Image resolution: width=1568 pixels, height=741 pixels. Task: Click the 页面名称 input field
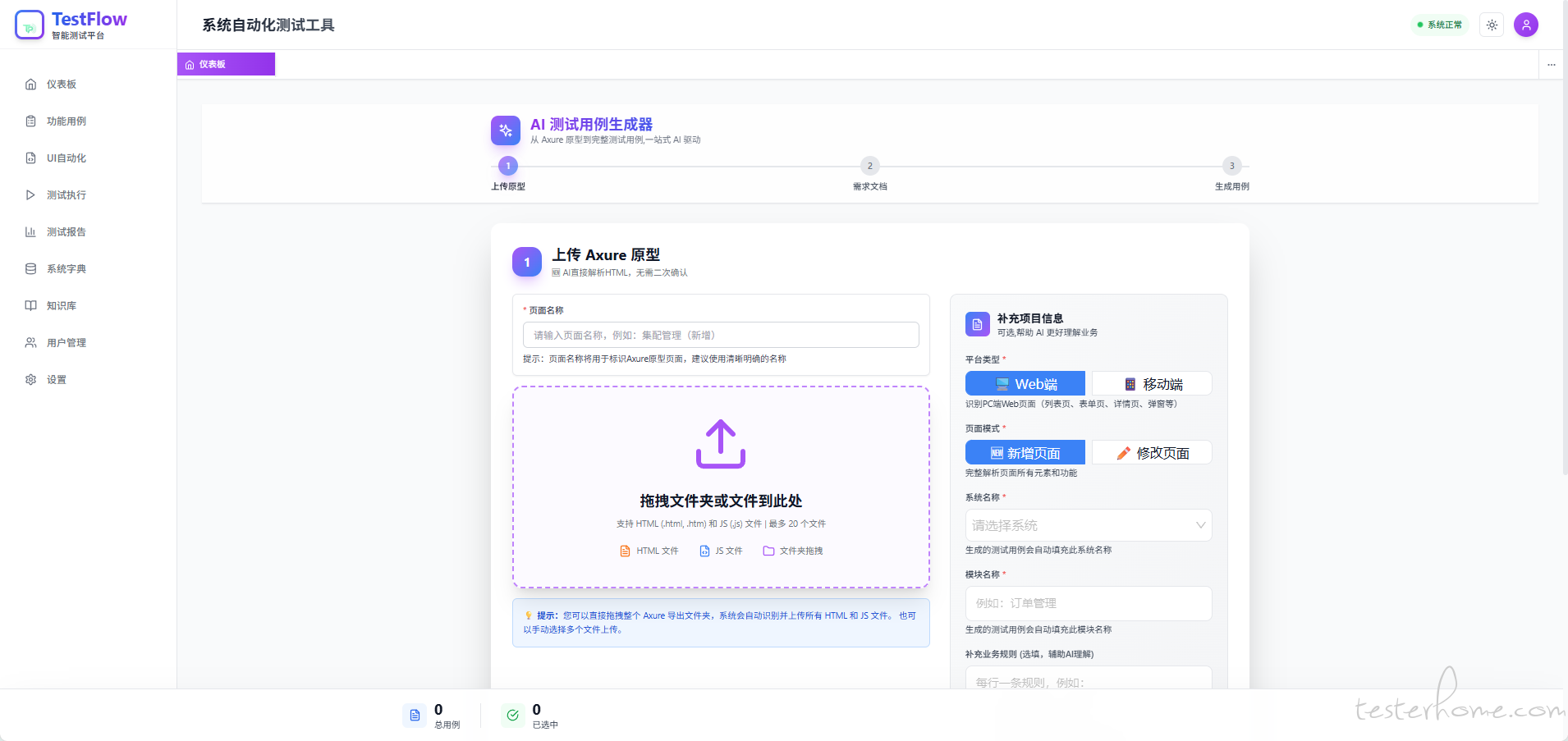[720, 335]
